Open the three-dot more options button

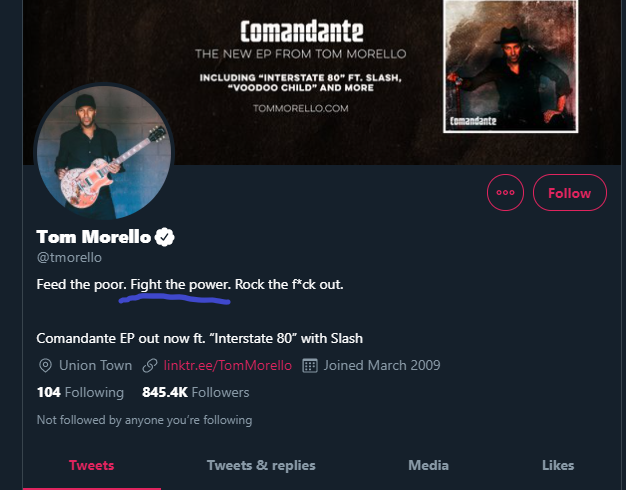504,193
